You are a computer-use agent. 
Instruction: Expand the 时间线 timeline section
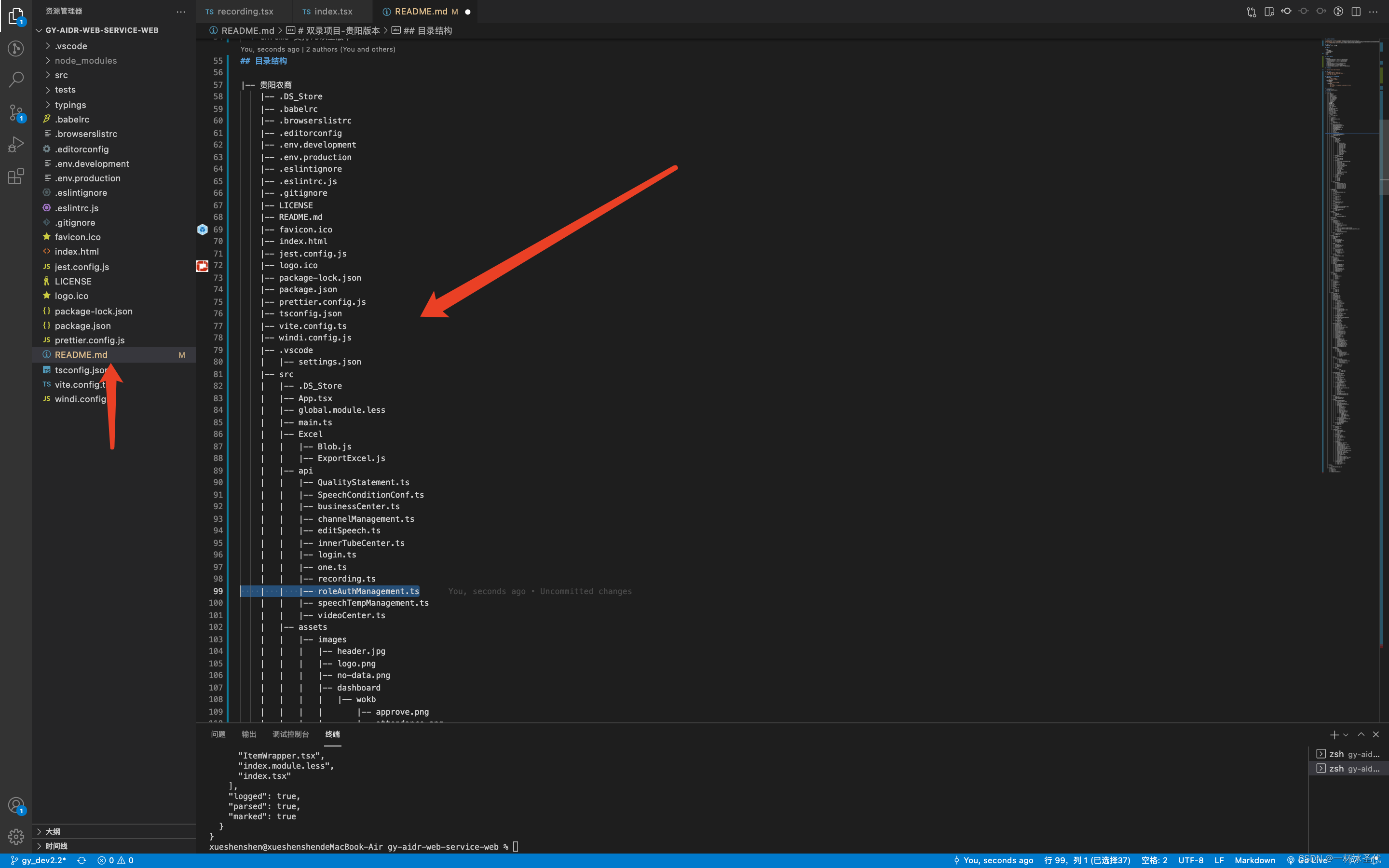point(56,846)
